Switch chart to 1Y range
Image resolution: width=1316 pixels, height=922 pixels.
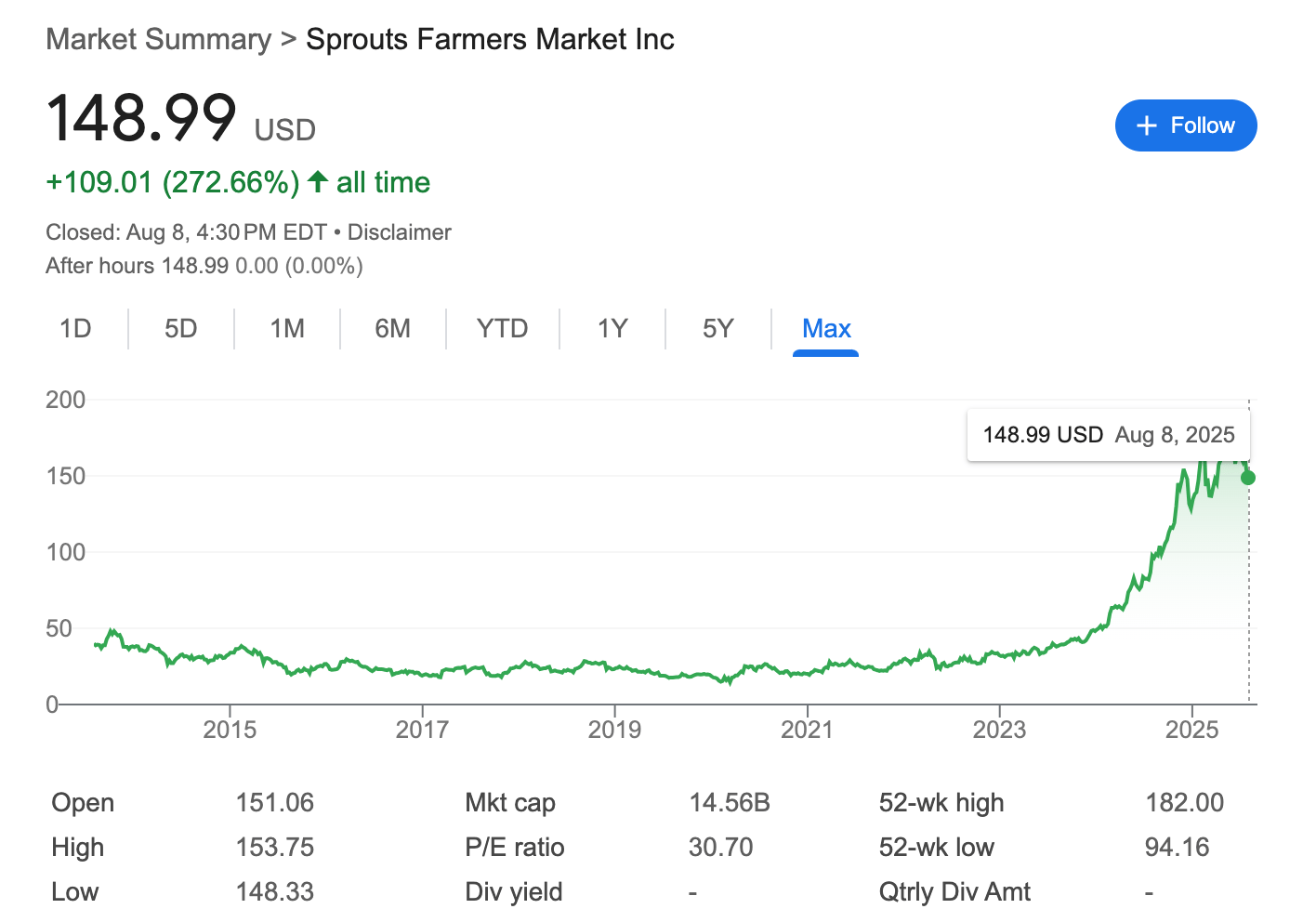(x=612, y=329)
